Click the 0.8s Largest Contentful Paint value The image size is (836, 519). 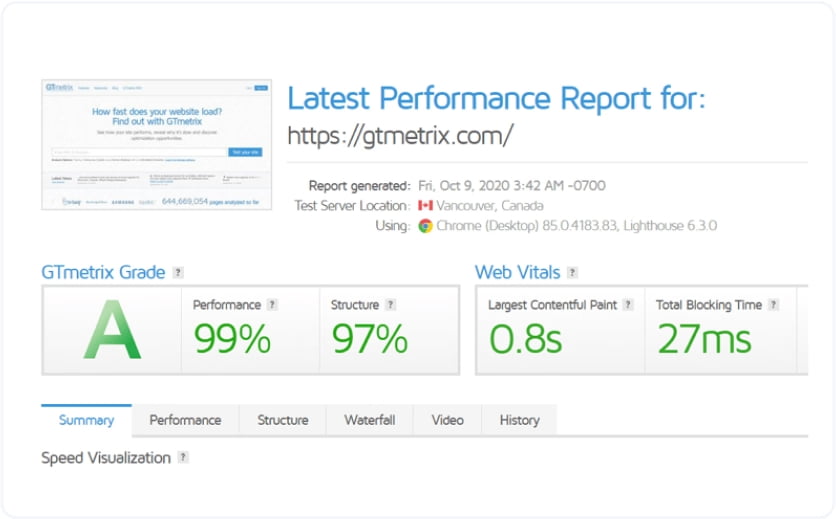(525, 339)
